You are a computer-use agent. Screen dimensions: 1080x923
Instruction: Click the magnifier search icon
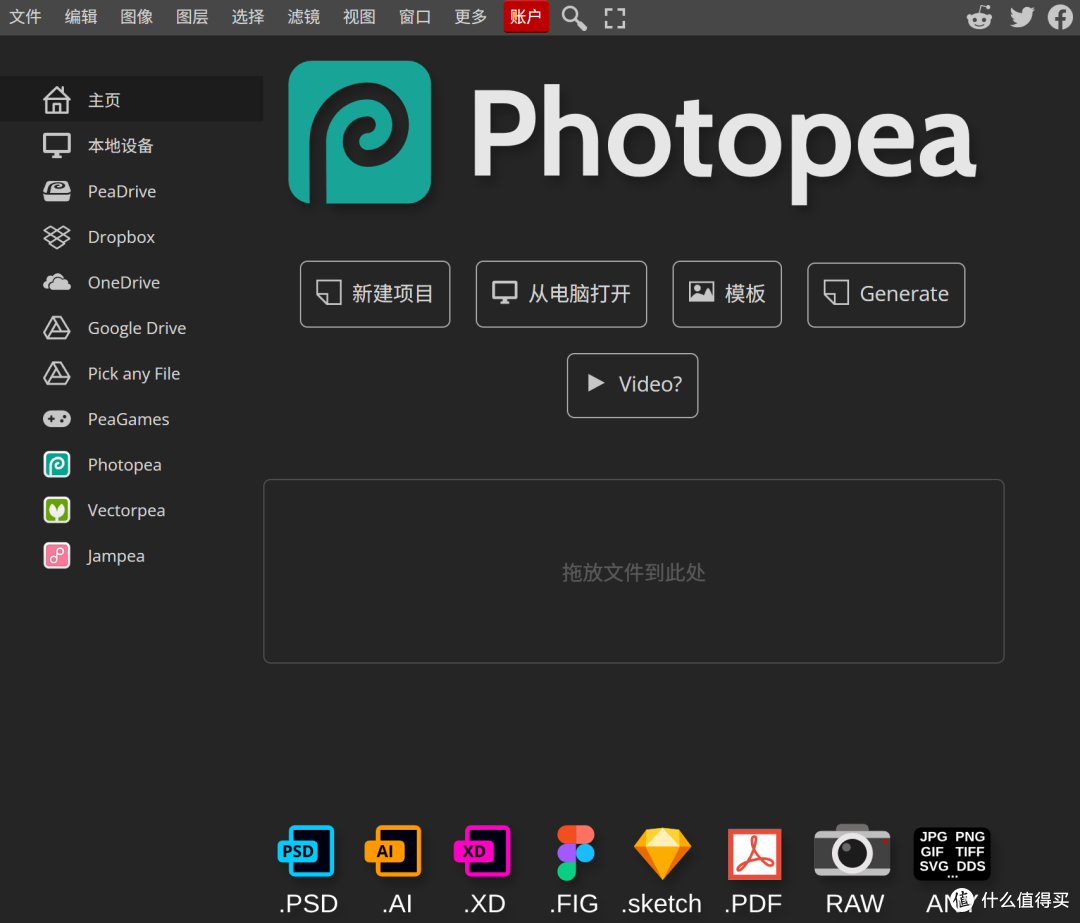[574, 18]
